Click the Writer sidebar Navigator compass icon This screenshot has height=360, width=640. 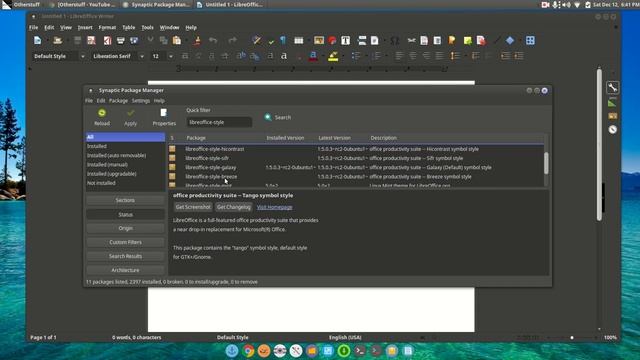(x=612, y=129)
